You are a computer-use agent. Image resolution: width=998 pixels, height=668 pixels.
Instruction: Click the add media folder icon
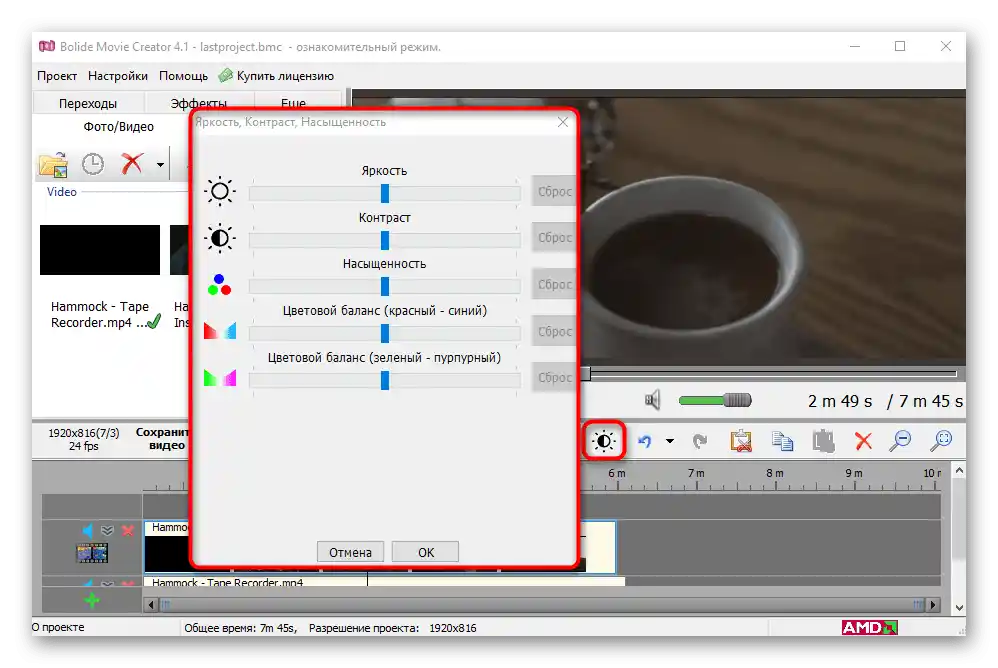(x=53, y=165)
